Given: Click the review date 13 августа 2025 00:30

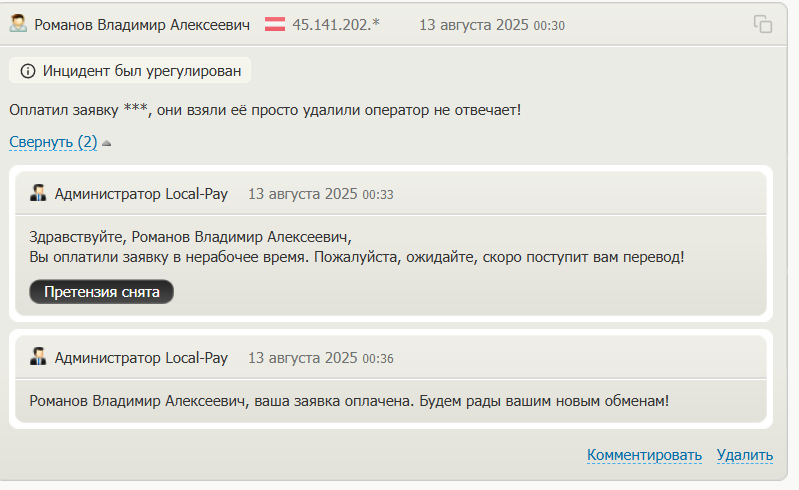Looking at the screenshot, I should point(491,24).
